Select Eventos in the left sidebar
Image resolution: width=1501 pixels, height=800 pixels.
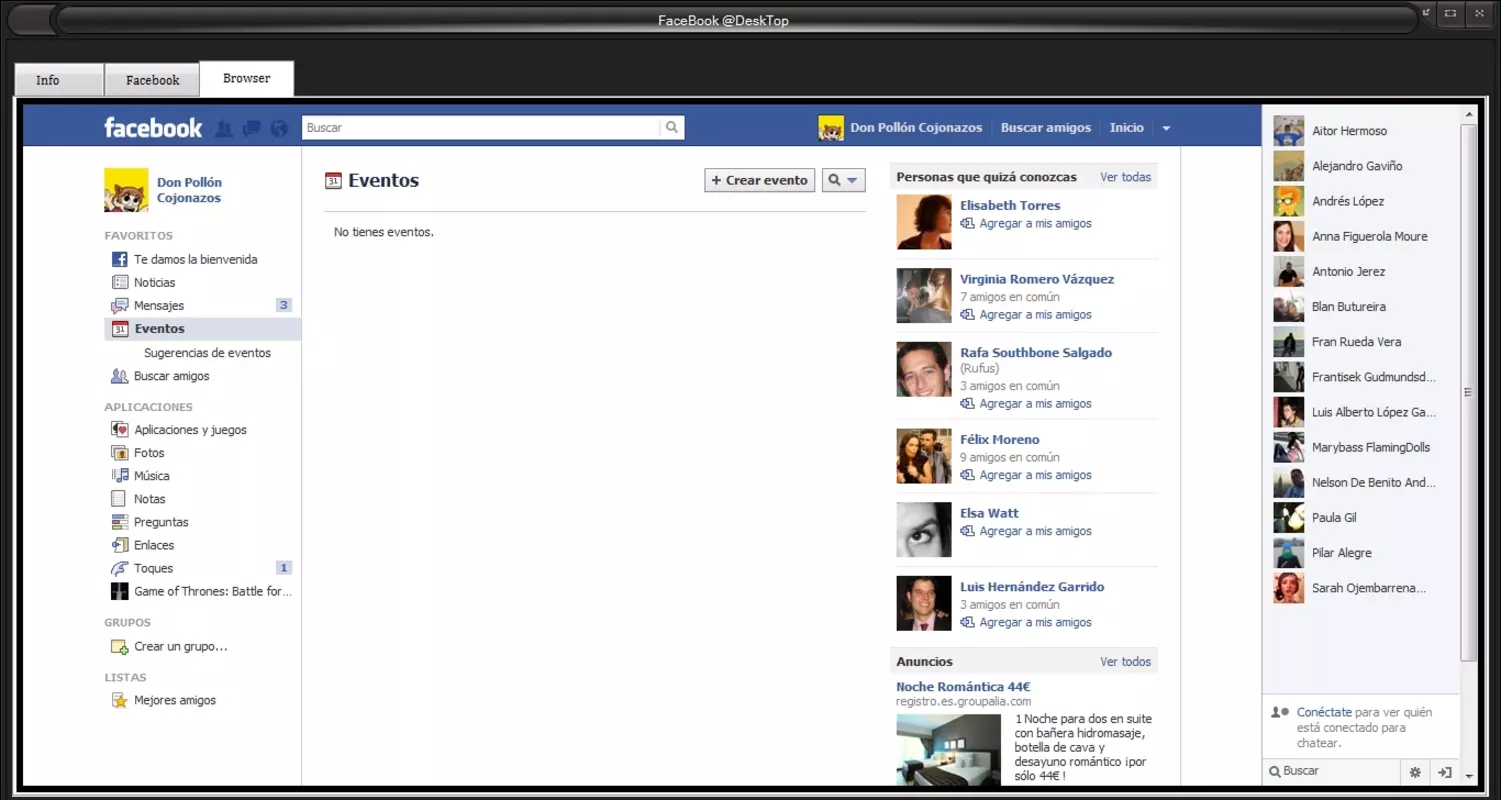tap(202, 329)
